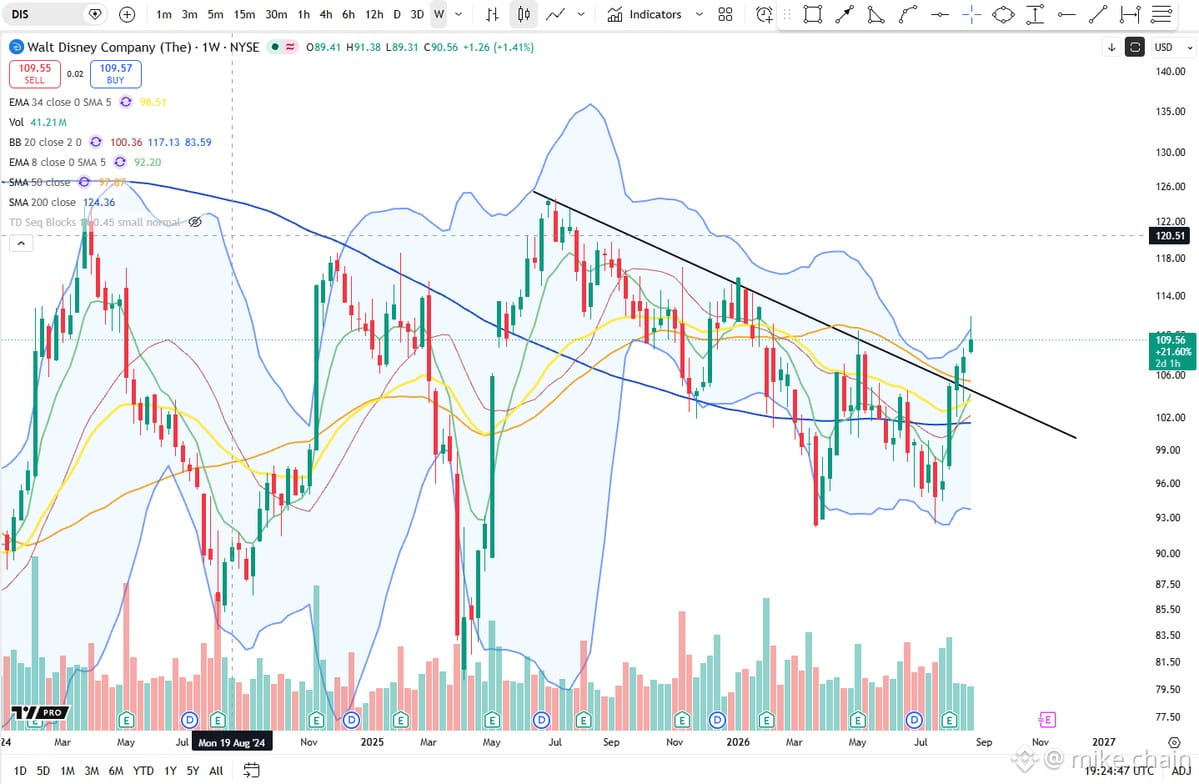This screenshot has height=784, width=1199.
Task: Click the TradingView PRO logo
Action: click(x=40, y=712)
